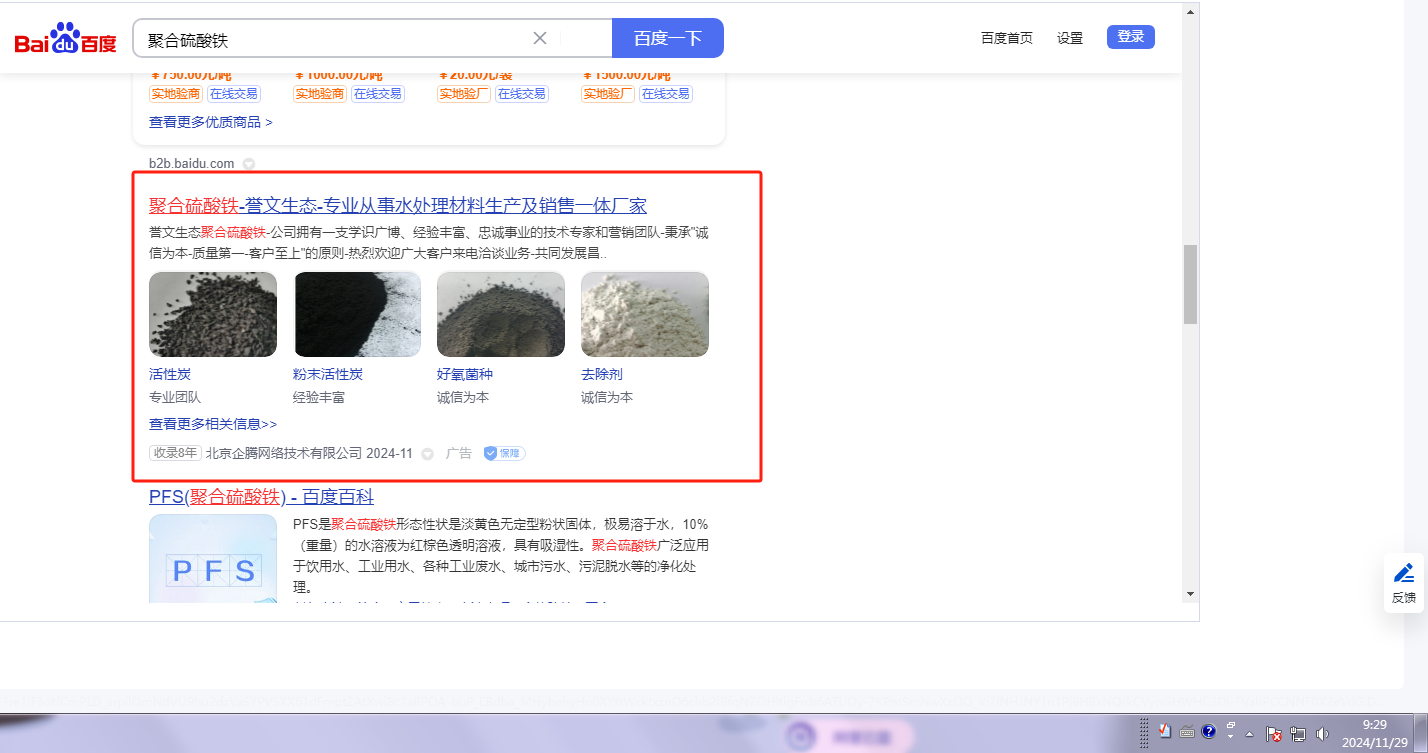Expand dropdown arrow next to b2b.baidu.com
Image resolution: width=1428 pixels, height=753 pixels.
coord(249,164)
